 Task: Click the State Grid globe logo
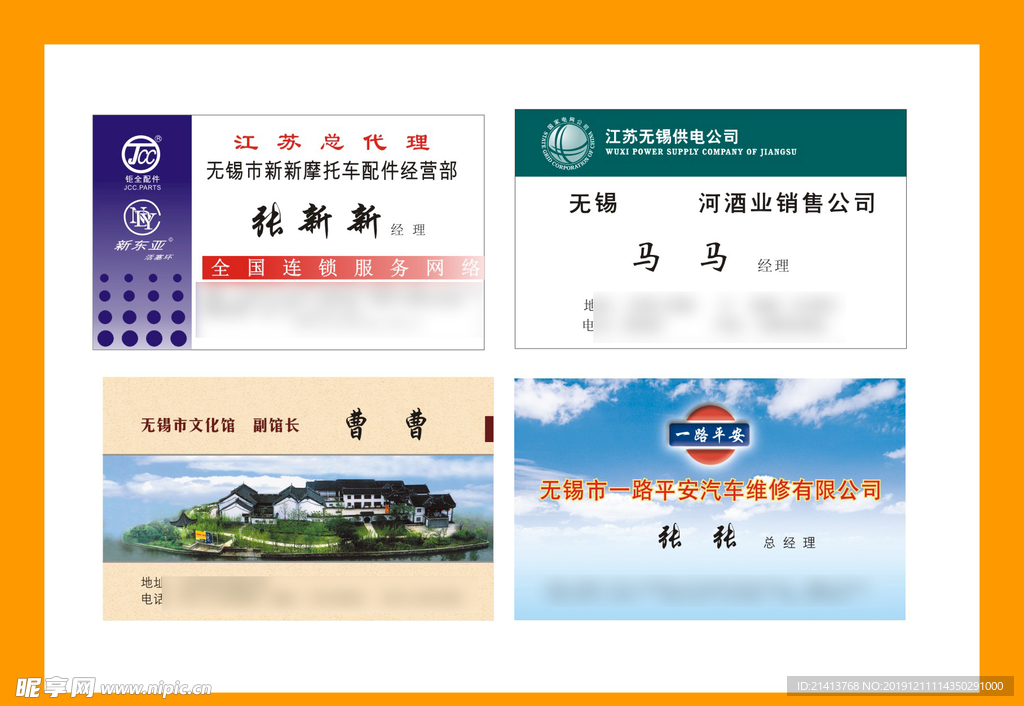click(567, 143)
